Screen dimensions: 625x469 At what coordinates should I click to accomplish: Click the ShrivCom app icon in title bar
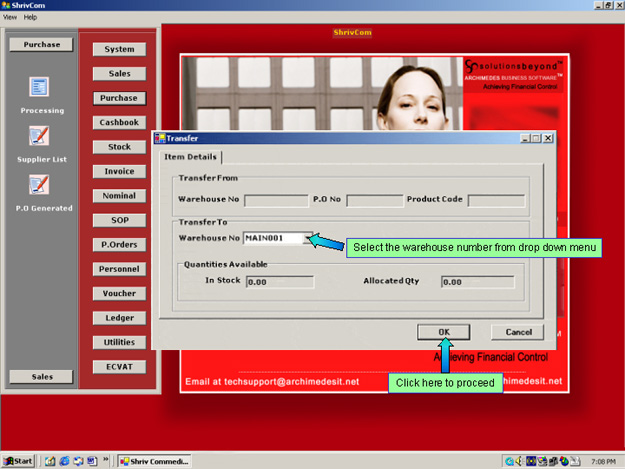tap(6, 6)
